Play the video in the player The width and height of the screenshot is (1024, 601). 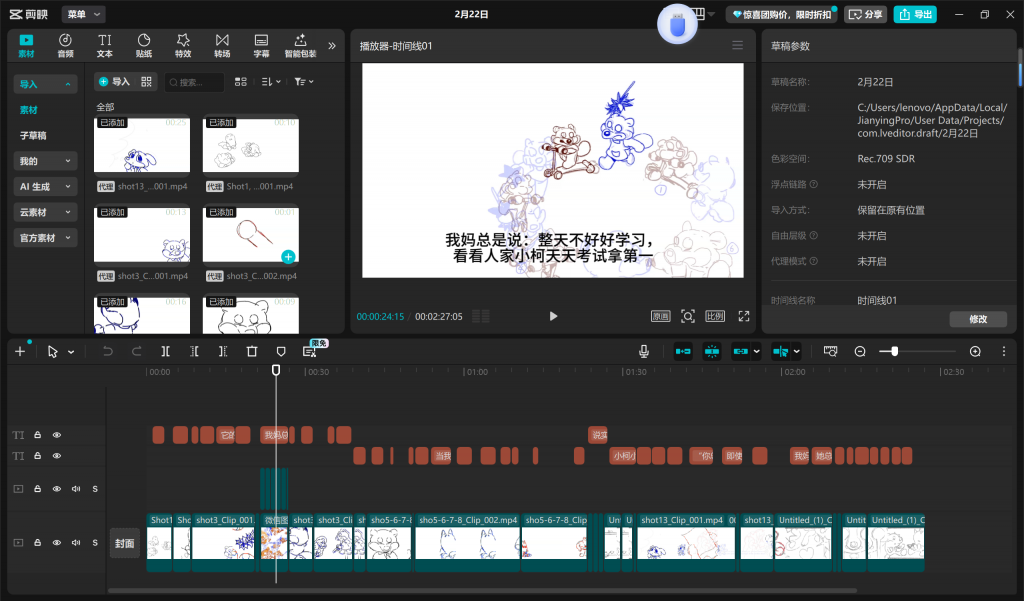pyautogui.click(x=553, y=316)
